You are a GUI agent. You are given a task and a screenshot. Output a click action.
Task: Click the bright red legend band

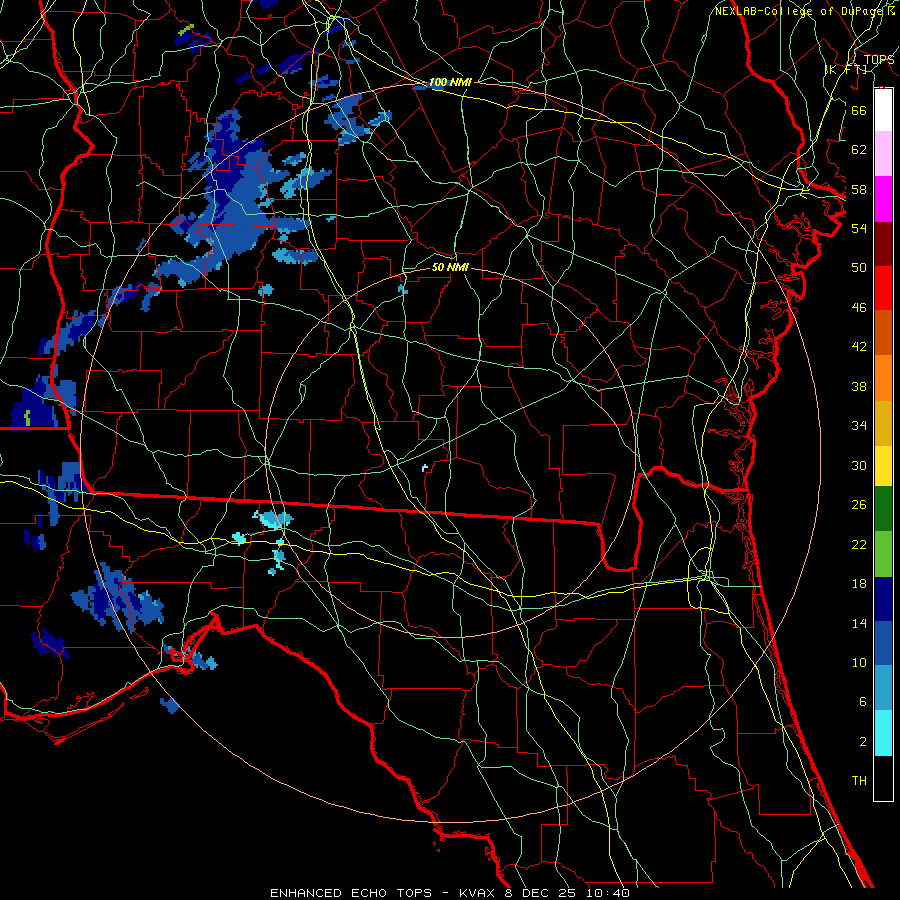click(883, 288)
